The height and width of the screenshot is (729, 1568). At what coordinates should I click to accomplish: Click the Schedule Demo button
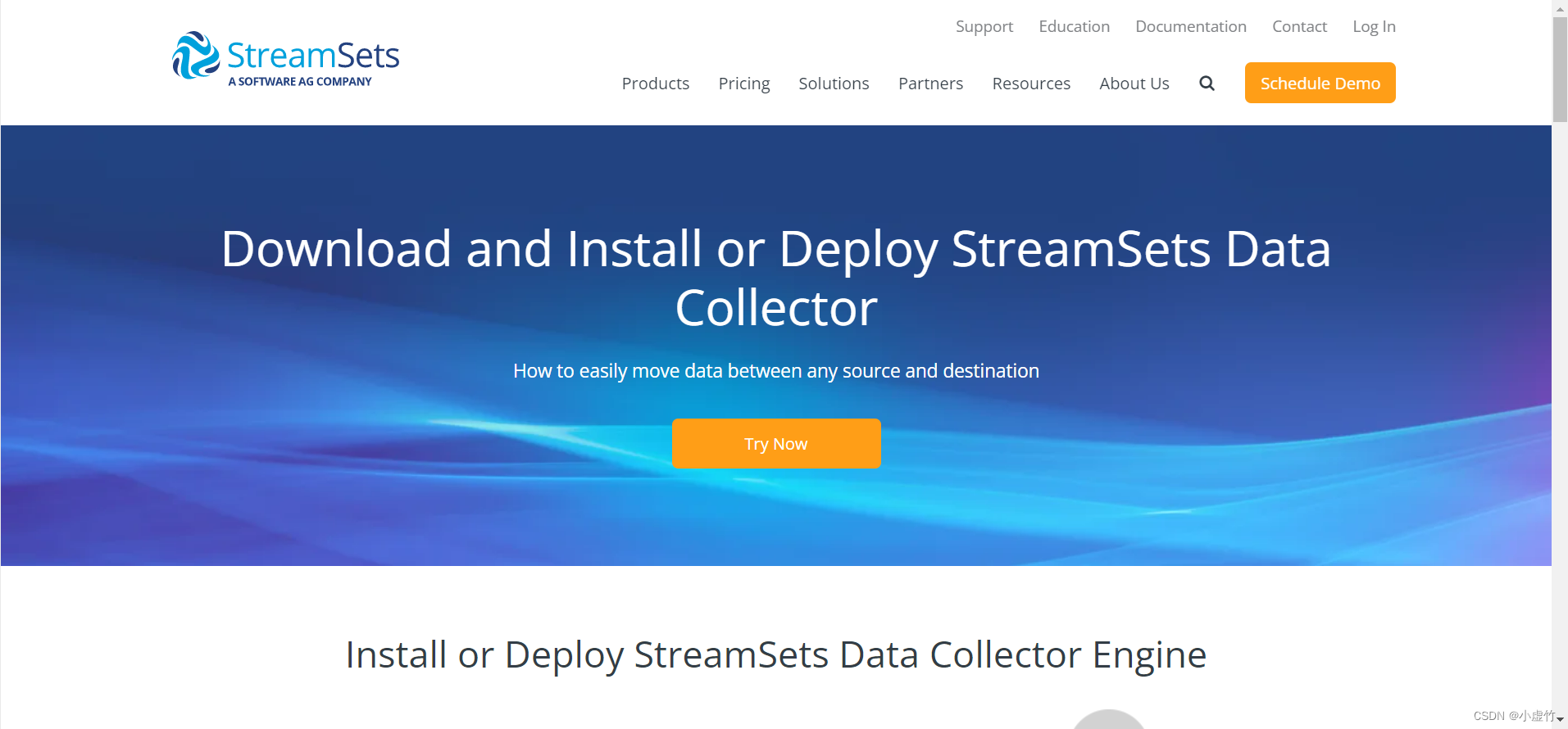point(1320,83)
